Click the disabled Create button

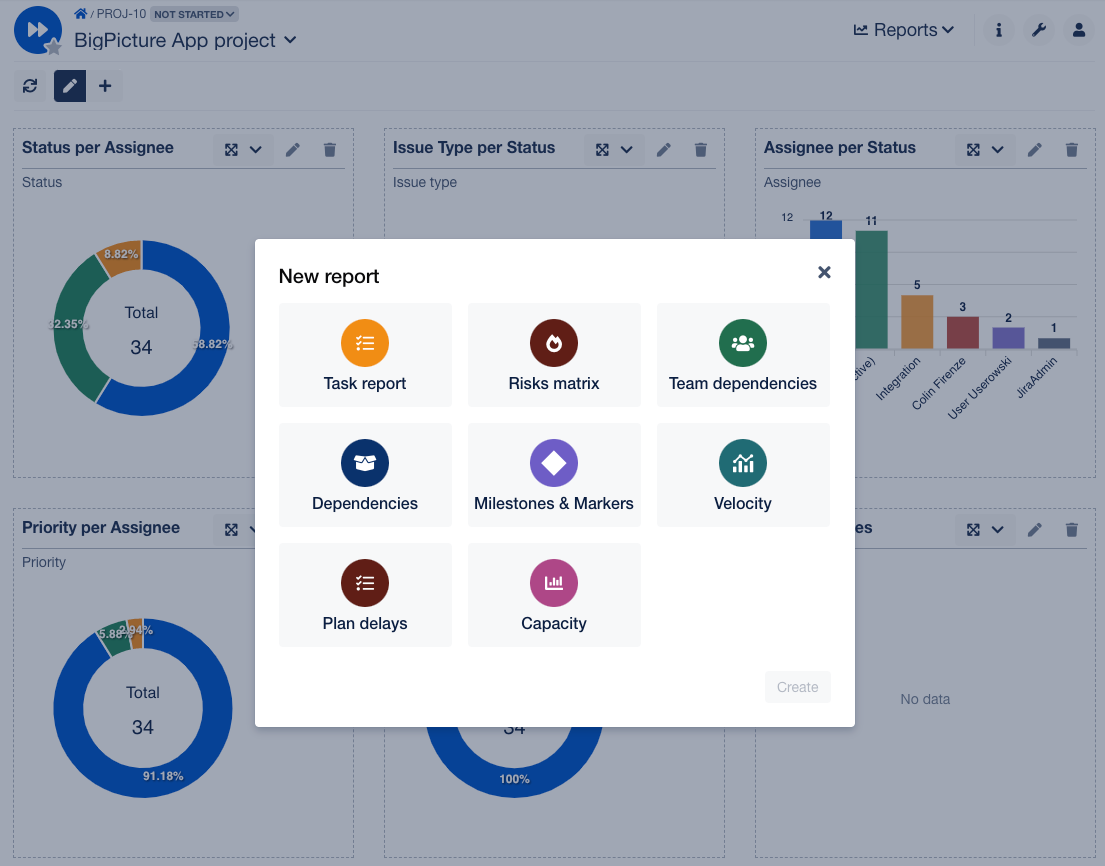pos(798,687)
